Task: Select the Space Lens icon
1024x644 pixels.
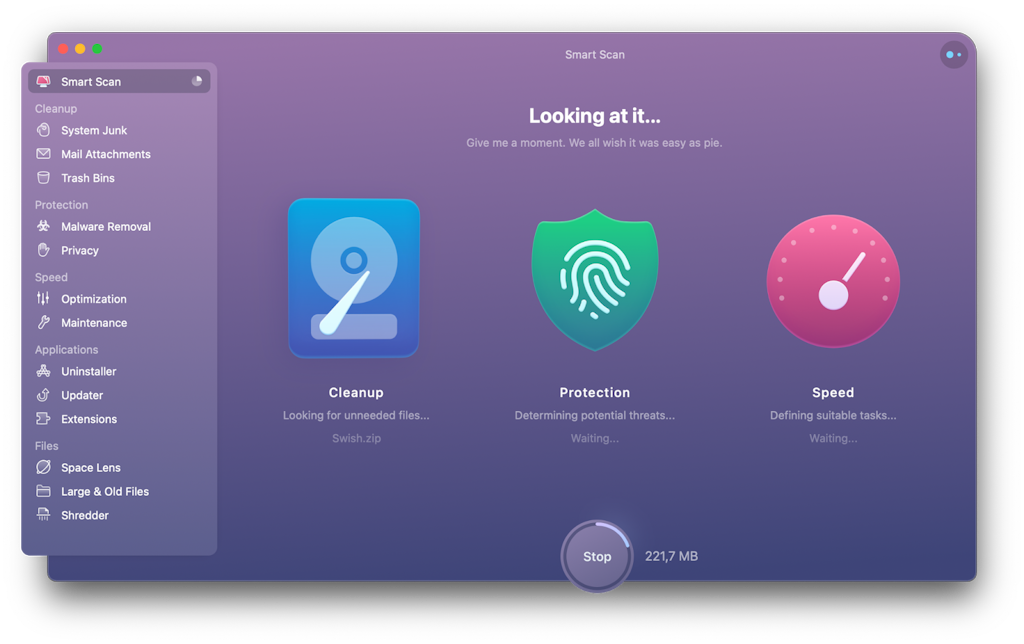Action: tap(43, 467)
